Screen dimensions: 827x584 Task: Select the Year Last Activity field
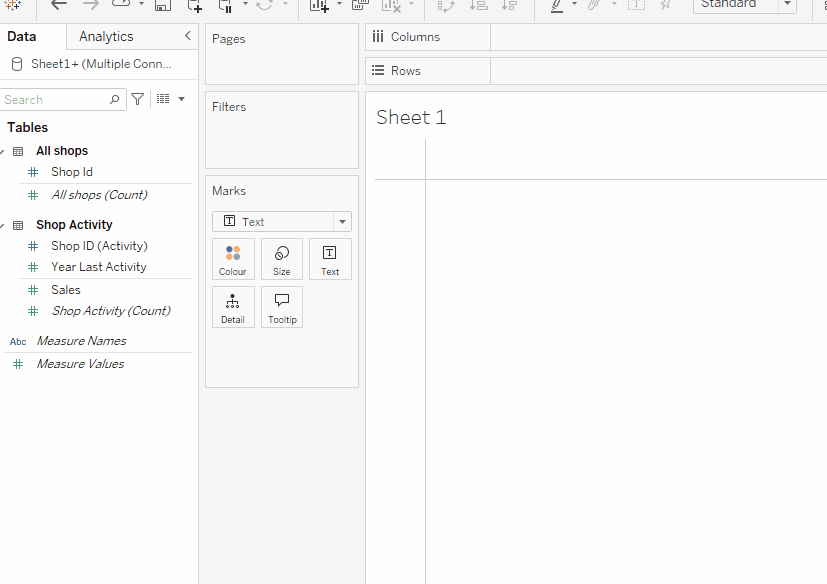(x=98, y=267)
